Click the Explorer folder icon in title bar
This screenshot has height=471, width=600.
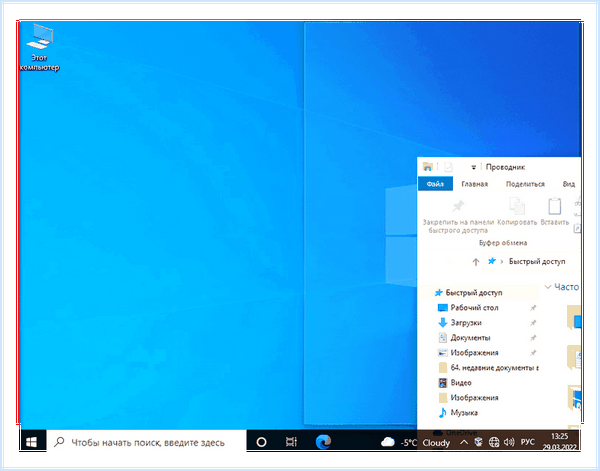click(x=427, y=167)
